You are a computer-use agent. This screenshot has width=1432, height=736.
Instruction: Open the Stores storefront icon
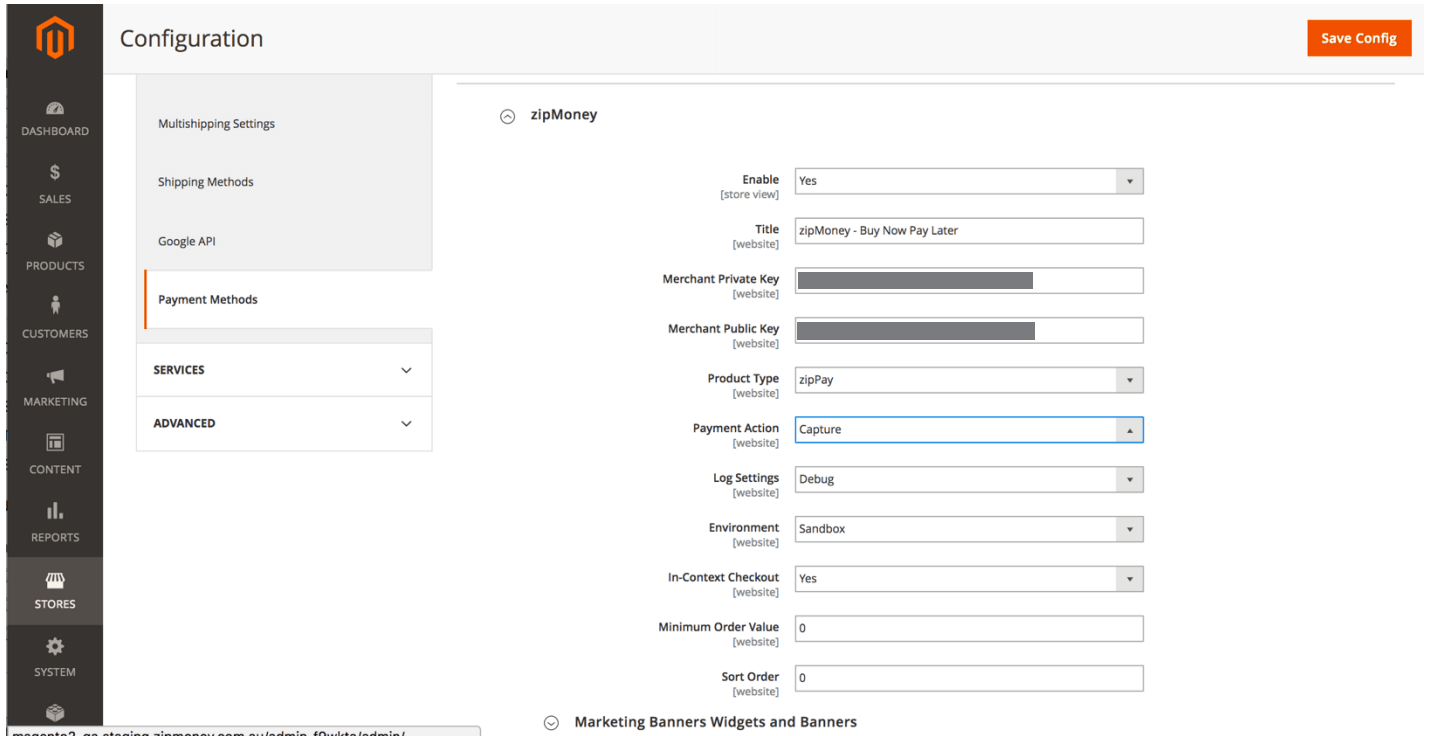point(55,580)
